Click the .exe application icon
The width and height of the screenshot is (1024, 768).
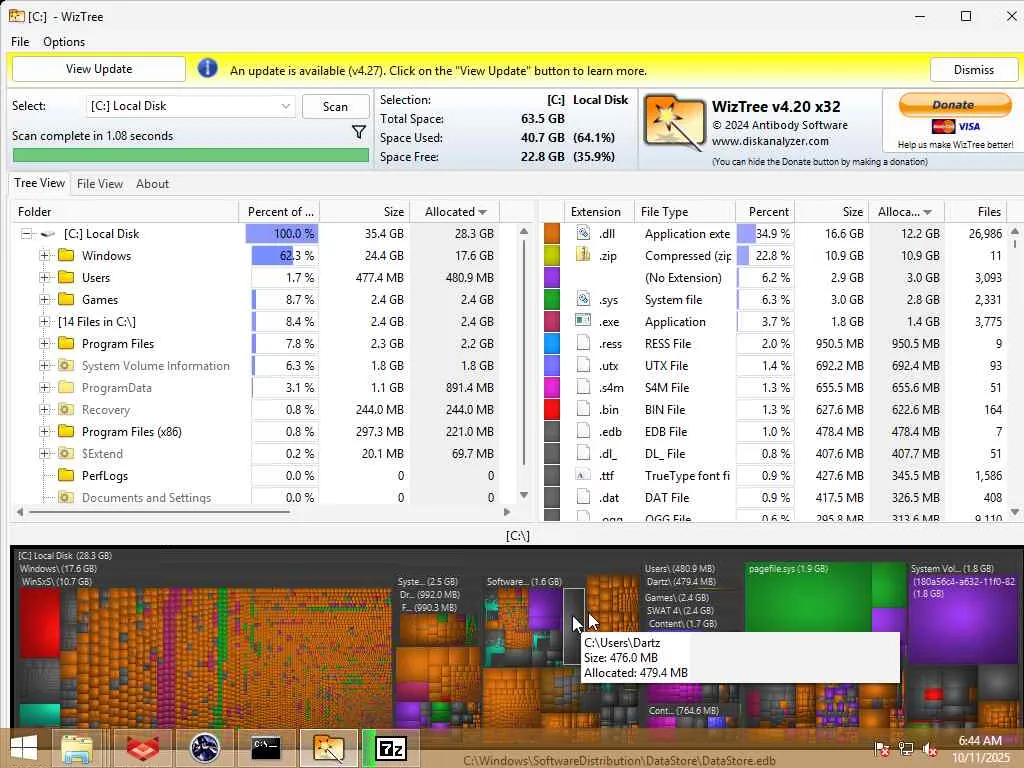coord(583,321)
